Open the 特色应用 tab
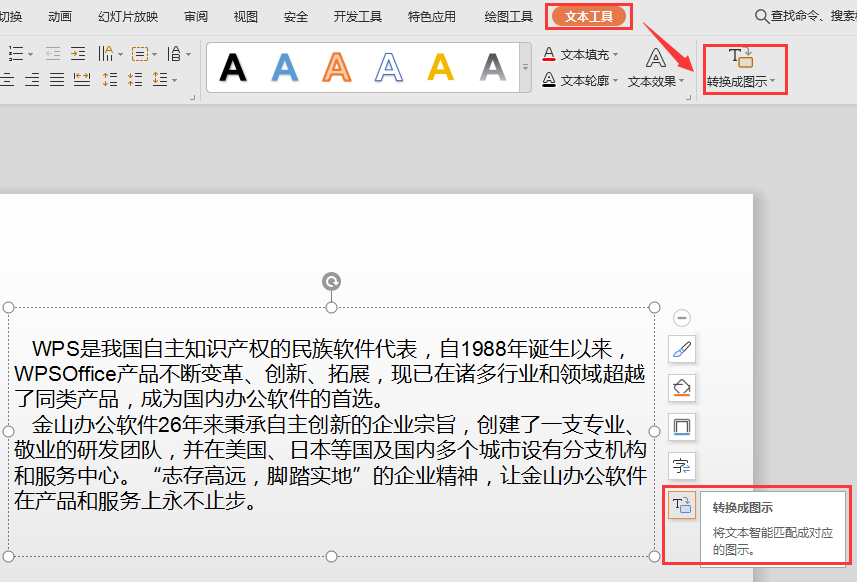The width and height of the screenshot is (857, 582). tap(432, 17)
